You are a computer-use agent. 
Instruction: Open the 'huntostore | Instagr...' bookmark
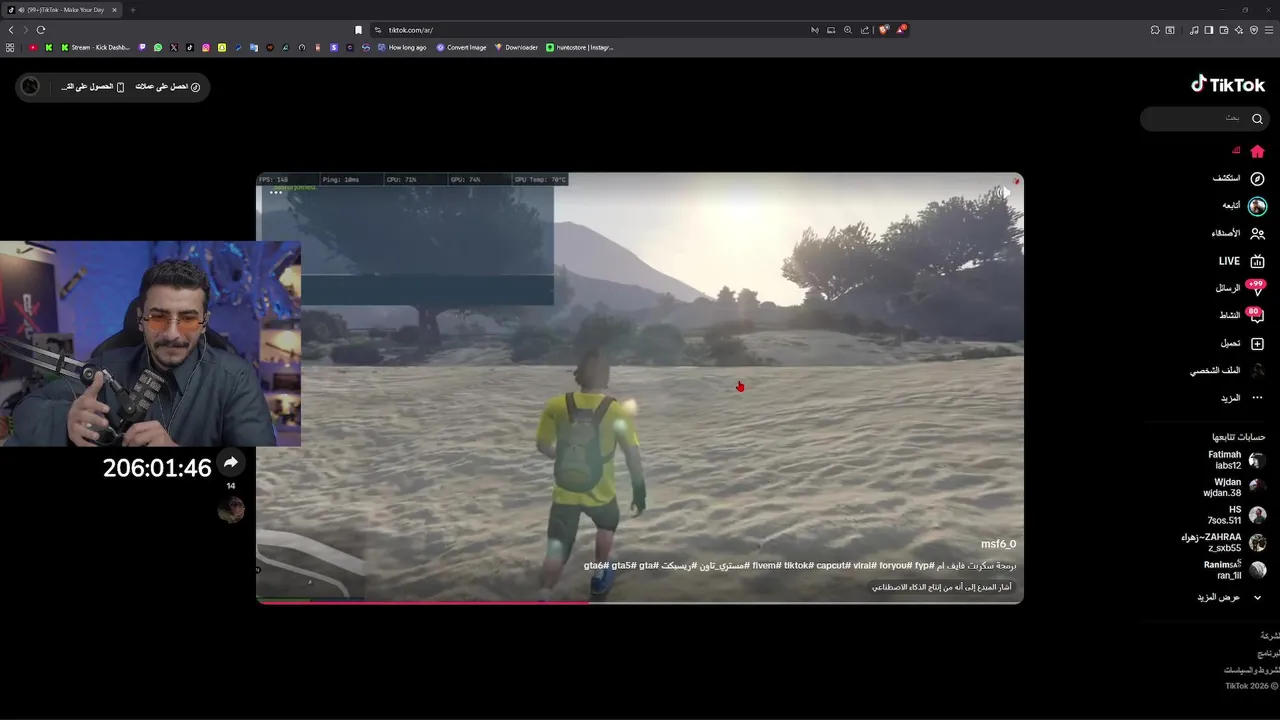tap(580, 47)
